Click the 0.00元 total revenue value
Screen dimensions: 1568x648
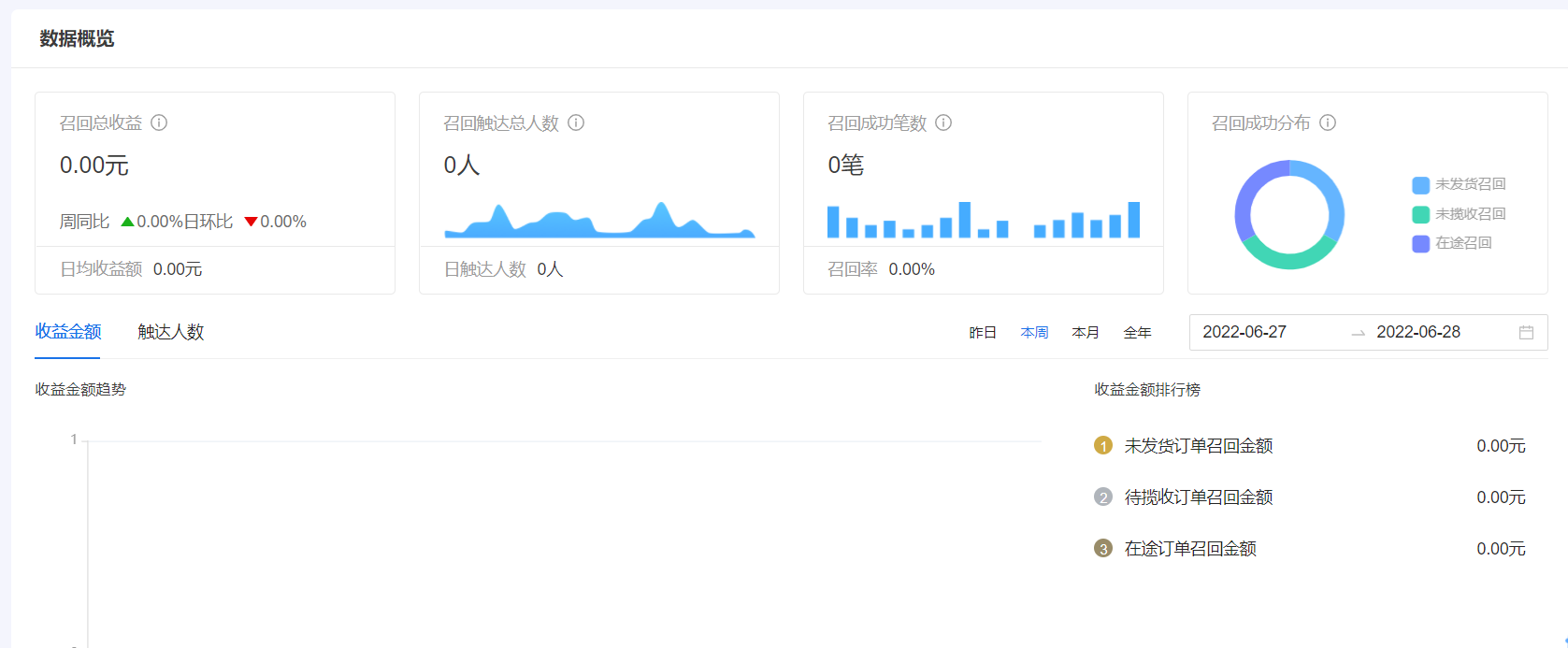click(x=94, y=166)
